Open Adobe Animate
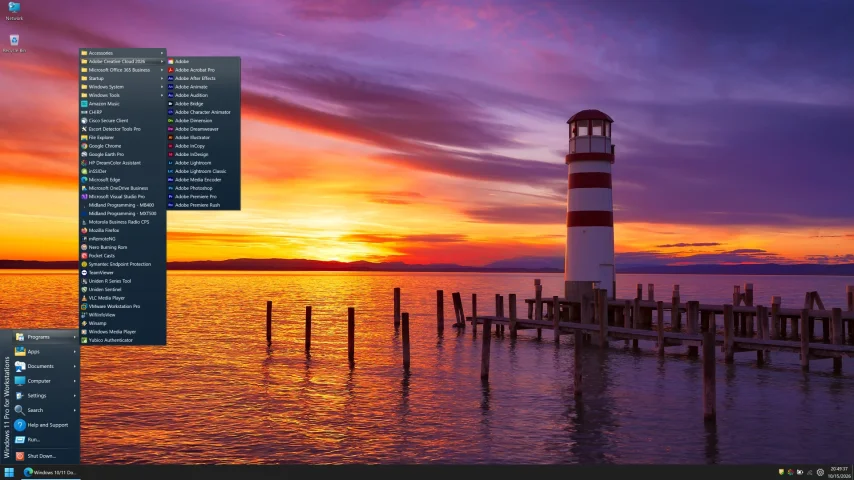854x480 pixels. pos(204,87)
